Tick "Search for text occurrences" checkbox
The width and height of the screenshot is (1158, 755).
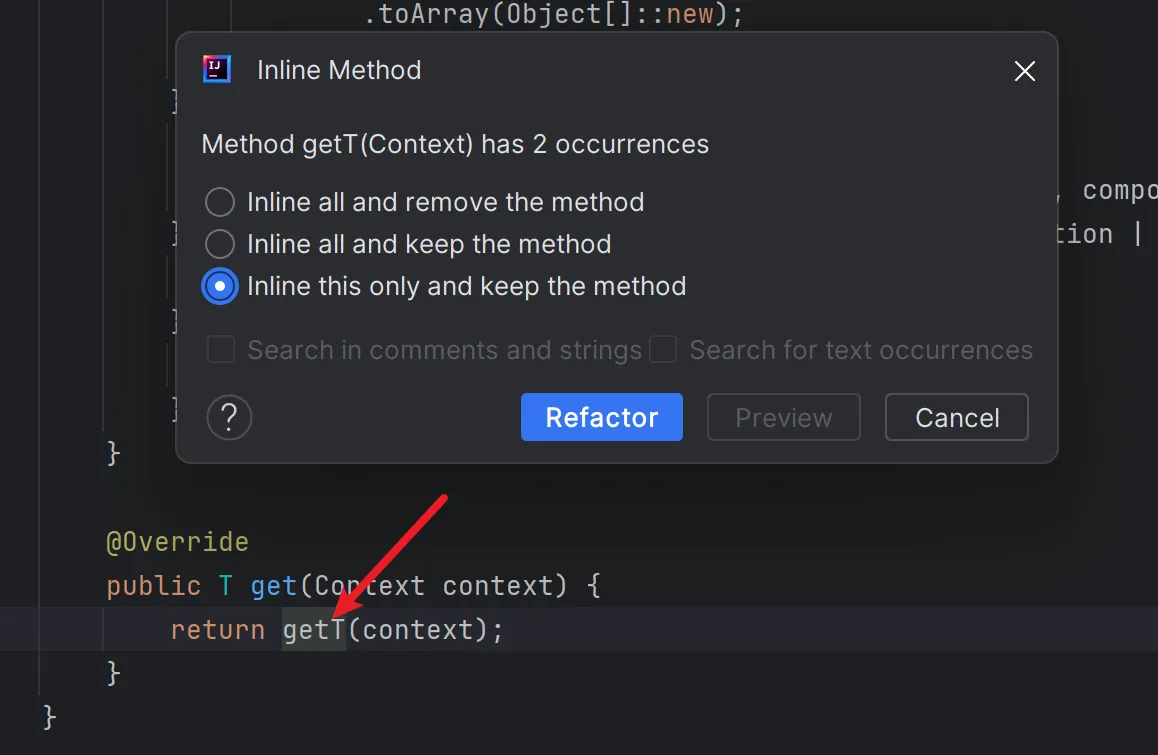[663, 350]
